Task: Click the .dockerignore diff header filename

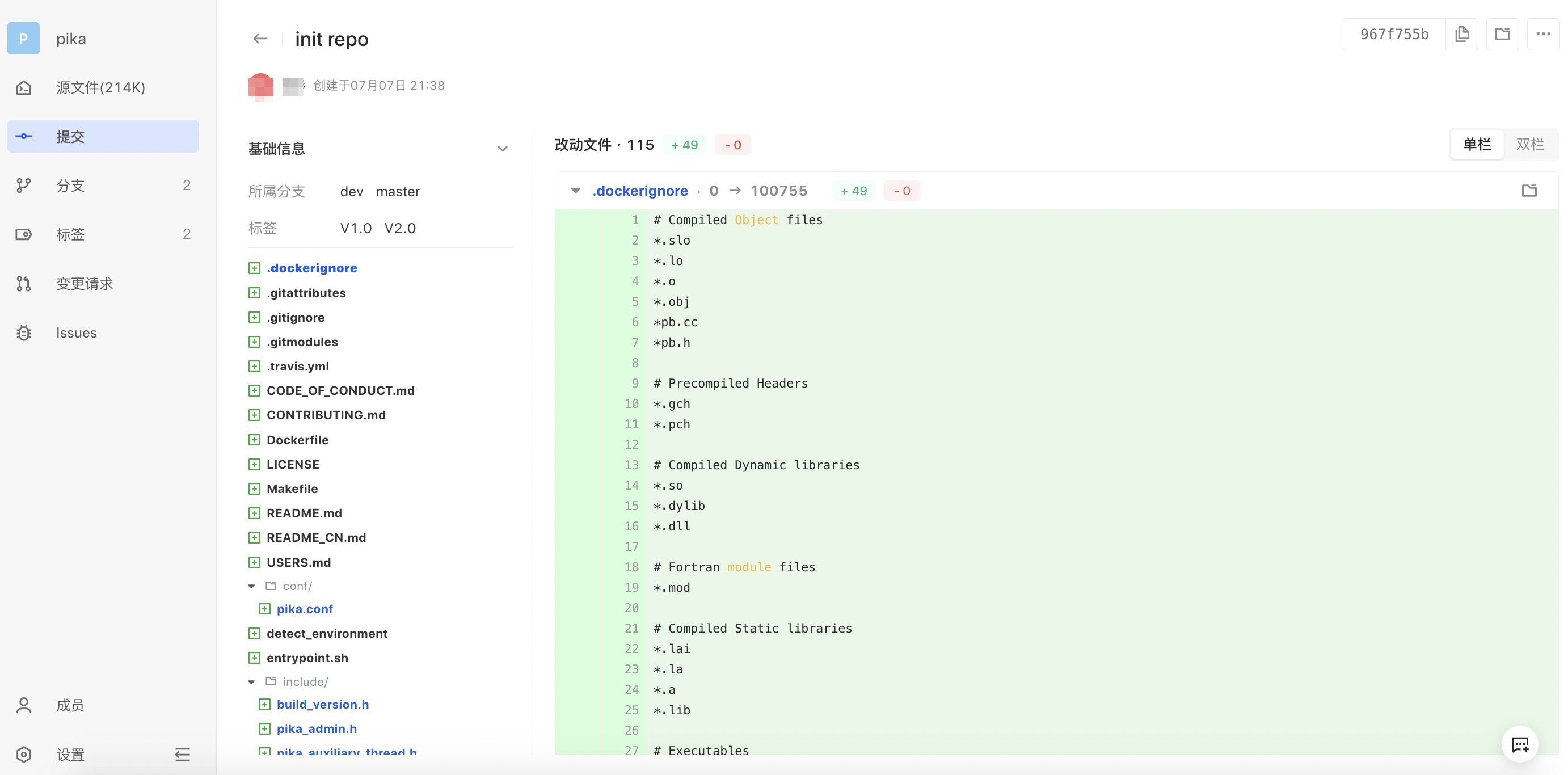Action: click(640, 191)
